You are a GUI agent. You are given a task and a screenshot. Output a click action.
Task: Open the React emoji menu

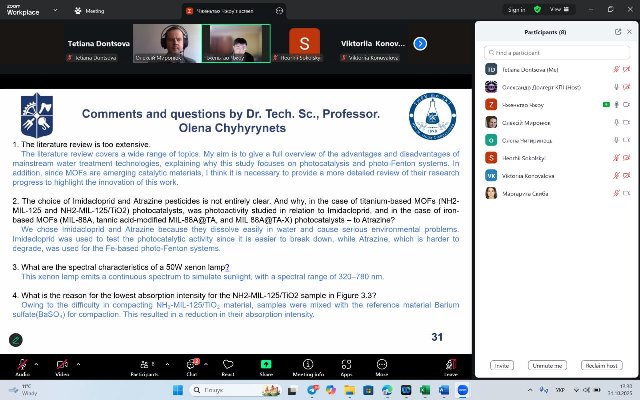tap(229, 366)
